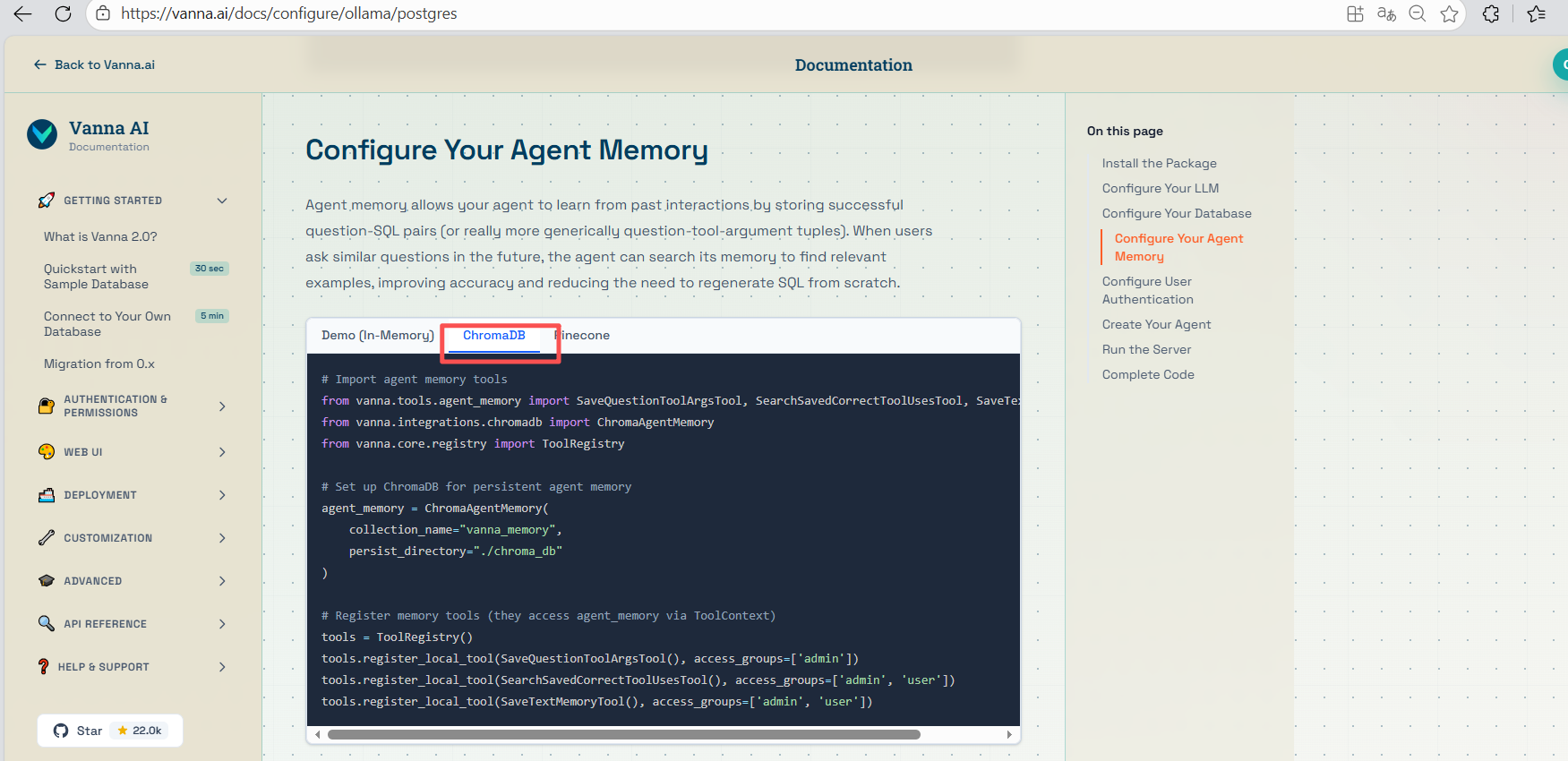
Task: Click the GitHub Star button
Action: pos(110,731)
